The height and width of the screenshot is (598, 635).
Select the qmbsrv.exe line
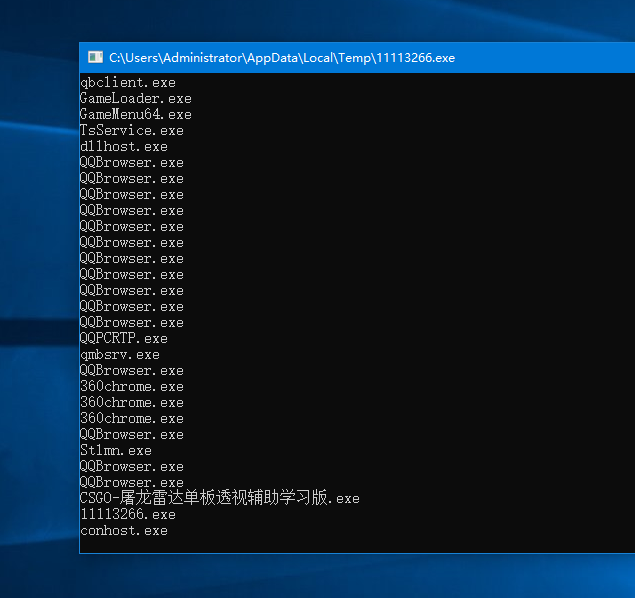[120, 355]
